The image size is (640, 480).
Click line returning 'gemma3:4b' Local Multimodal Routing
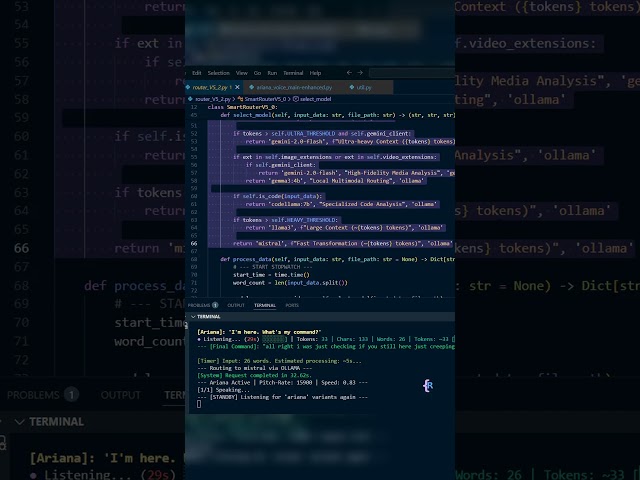(335, 180)
